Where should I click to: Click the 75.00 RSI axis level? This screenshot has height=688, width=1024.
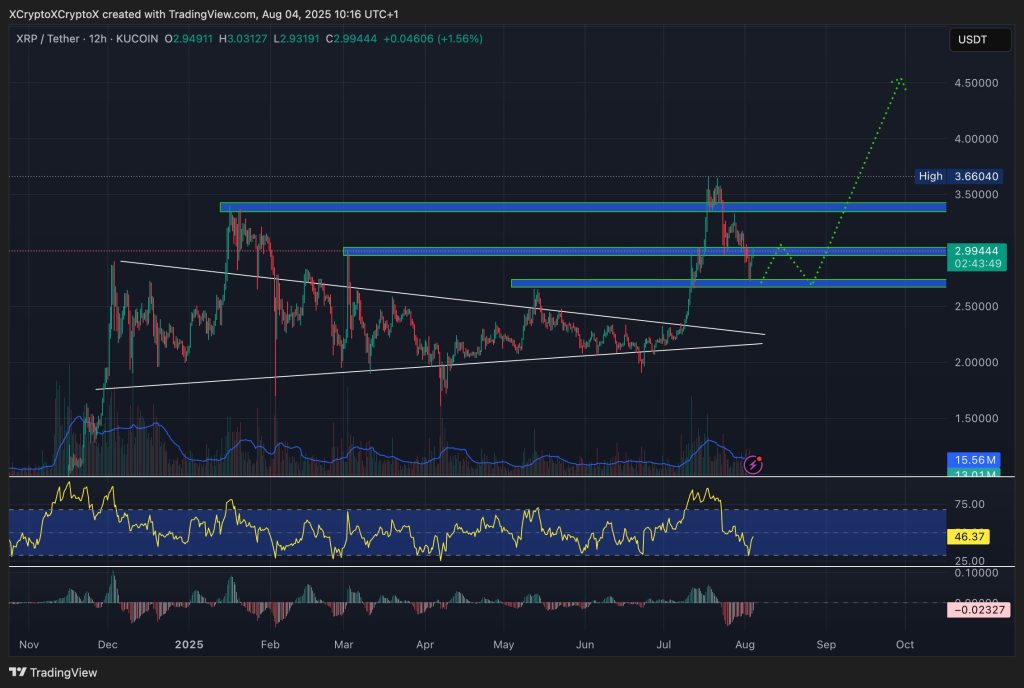[969, 504]
